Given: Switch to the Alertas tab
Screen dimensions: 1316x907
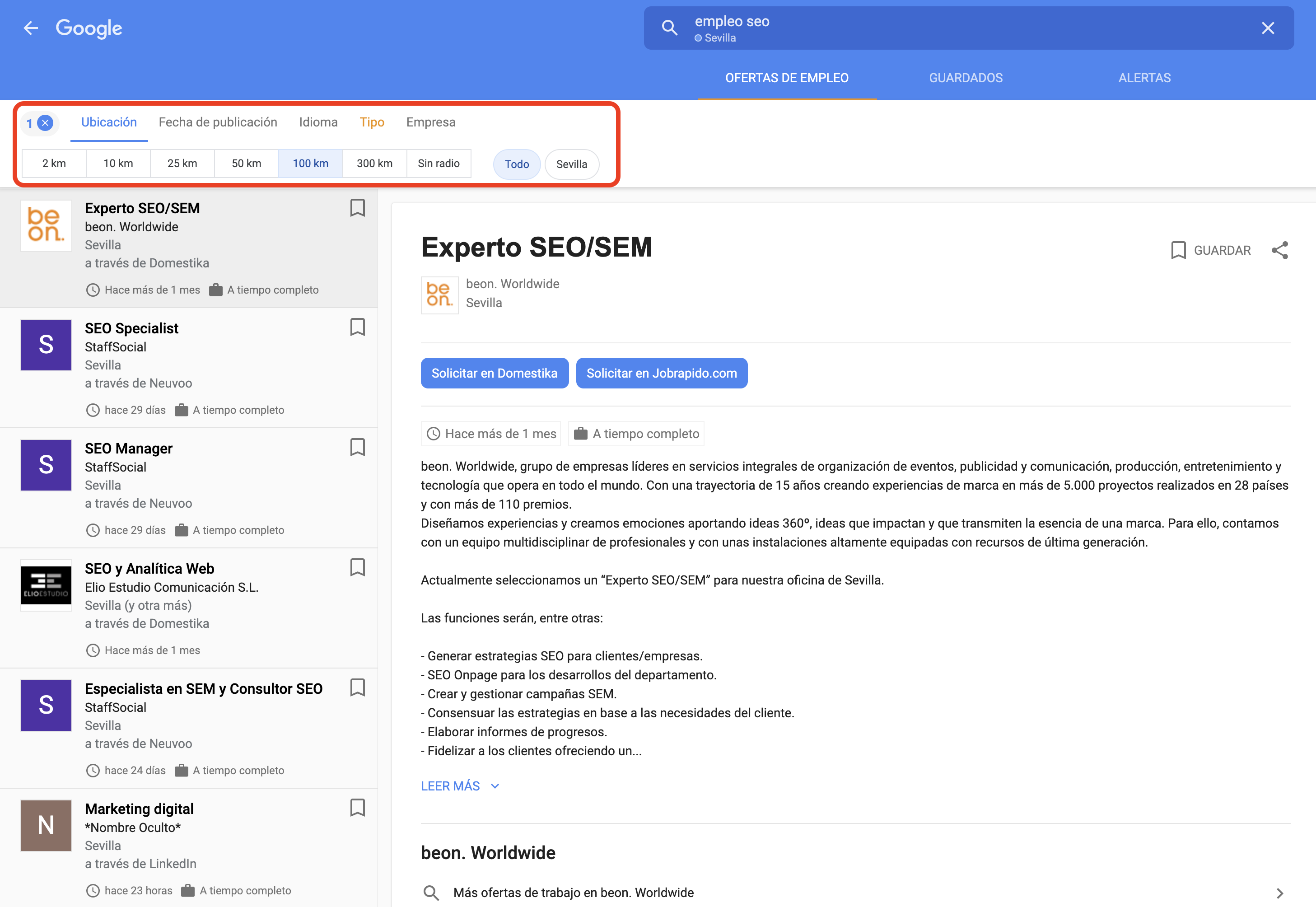Looking at the screenshot, I should (1144, 78).
